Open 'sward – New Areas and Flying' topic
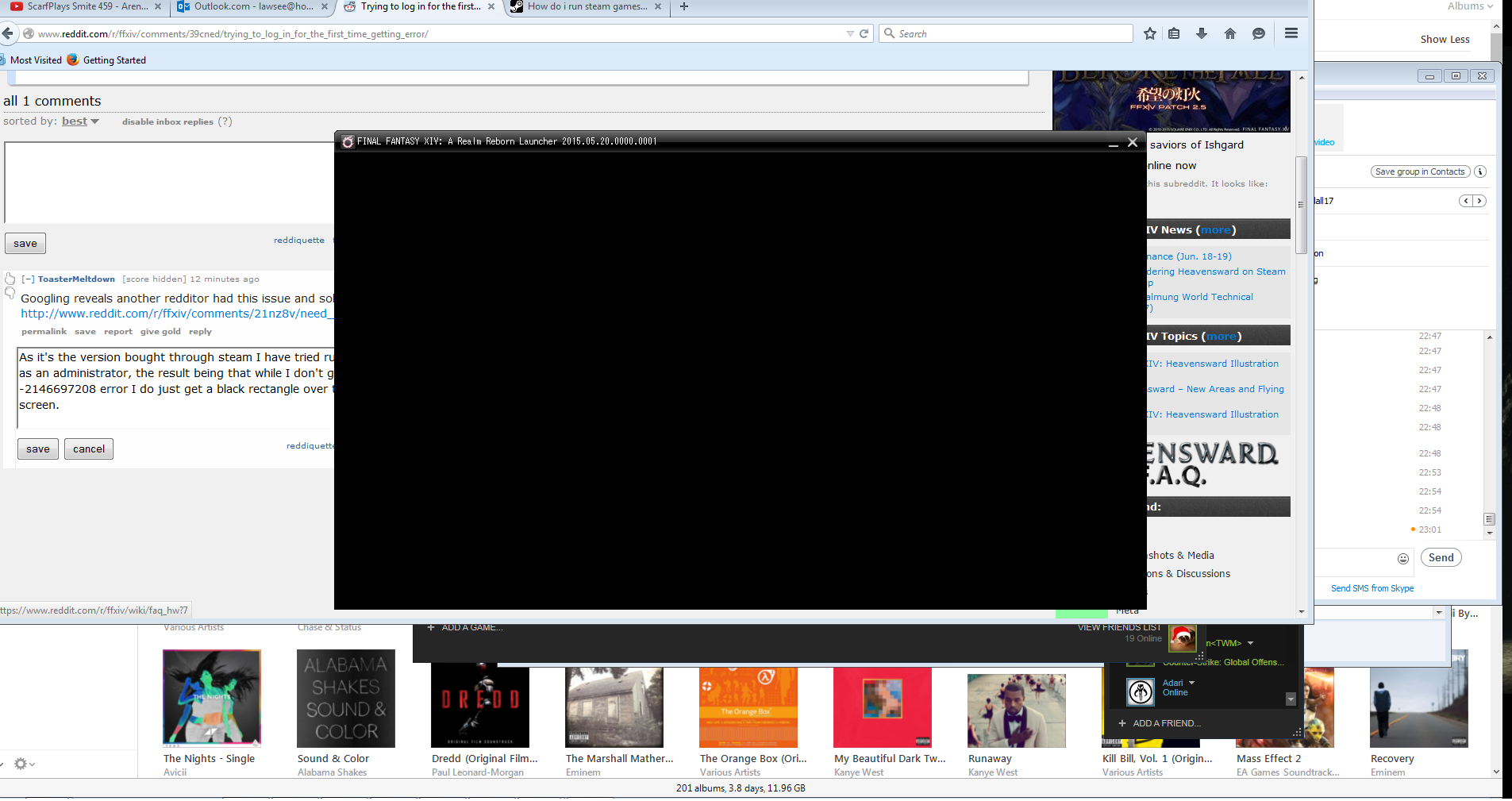Screen dimensions: 1512x801 tap(1215, 389)
